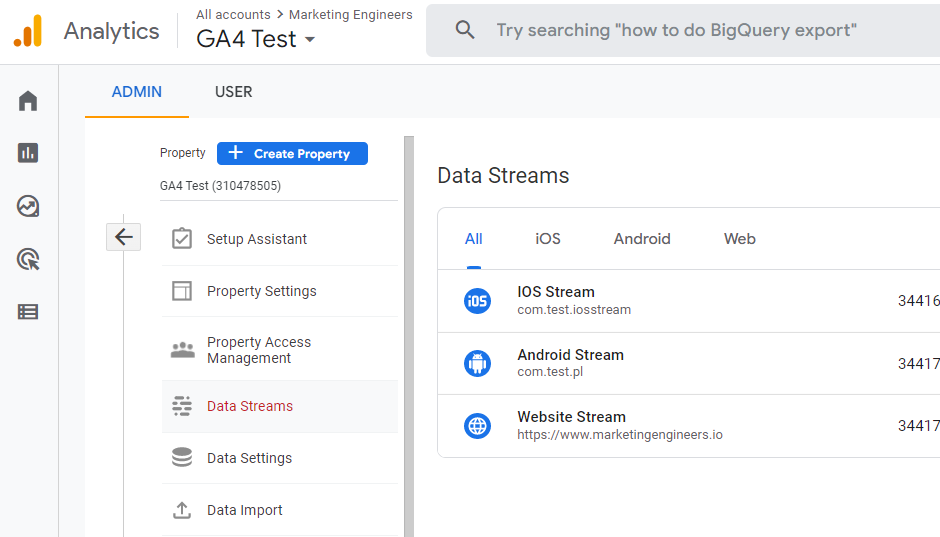Open Property Access Management item
Image resolution: width=940 pixels, height=537 pixels.
pos(280,349)
